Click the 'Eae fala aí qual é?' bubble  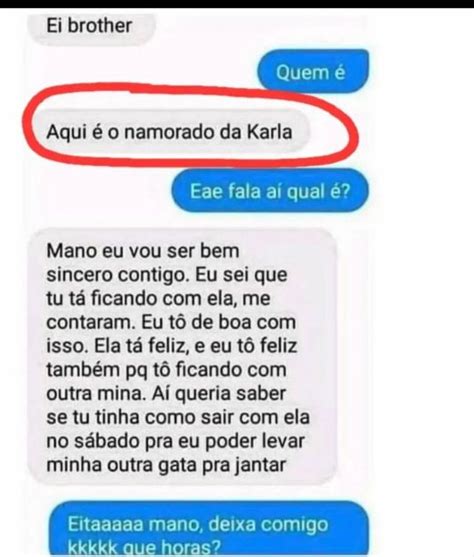pos(270,191)
